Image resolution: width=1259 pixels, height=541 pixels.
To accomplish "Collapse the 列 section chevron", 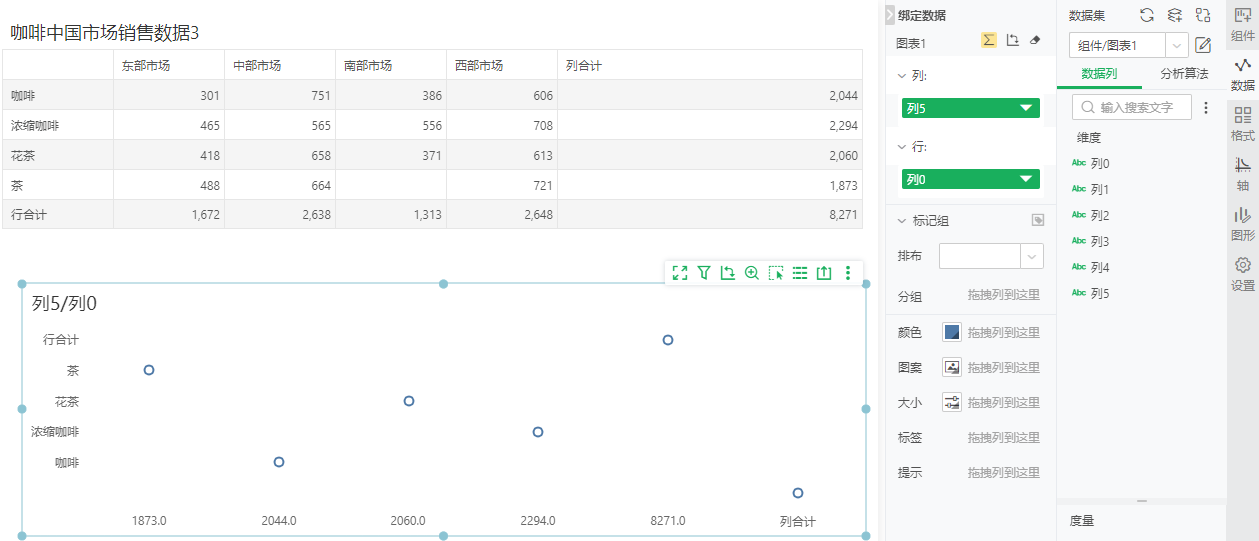I will click(901, 75).
